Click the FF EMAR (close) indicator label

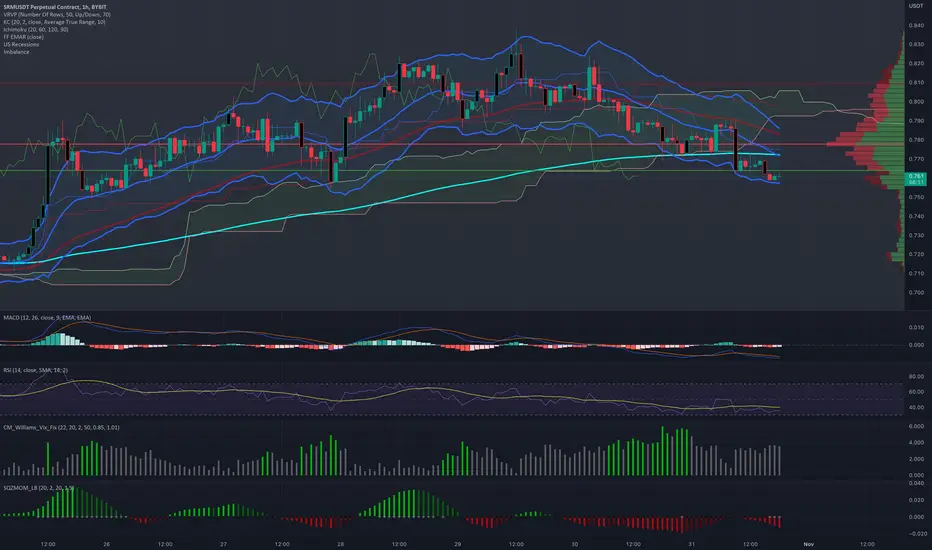[x=23, y=37]
